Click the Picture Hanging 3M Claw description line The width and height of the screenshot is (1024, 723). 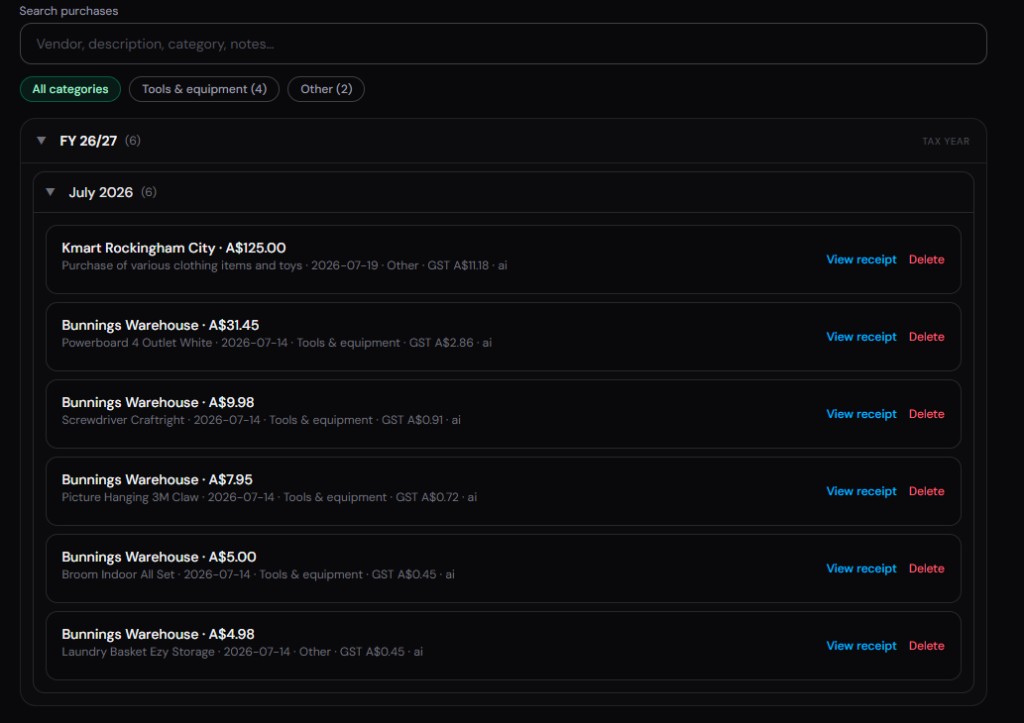[269, 497]
